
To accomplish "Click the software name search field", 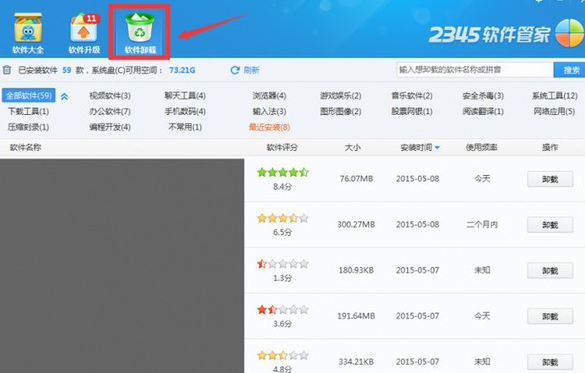I will tap(475, 70).
